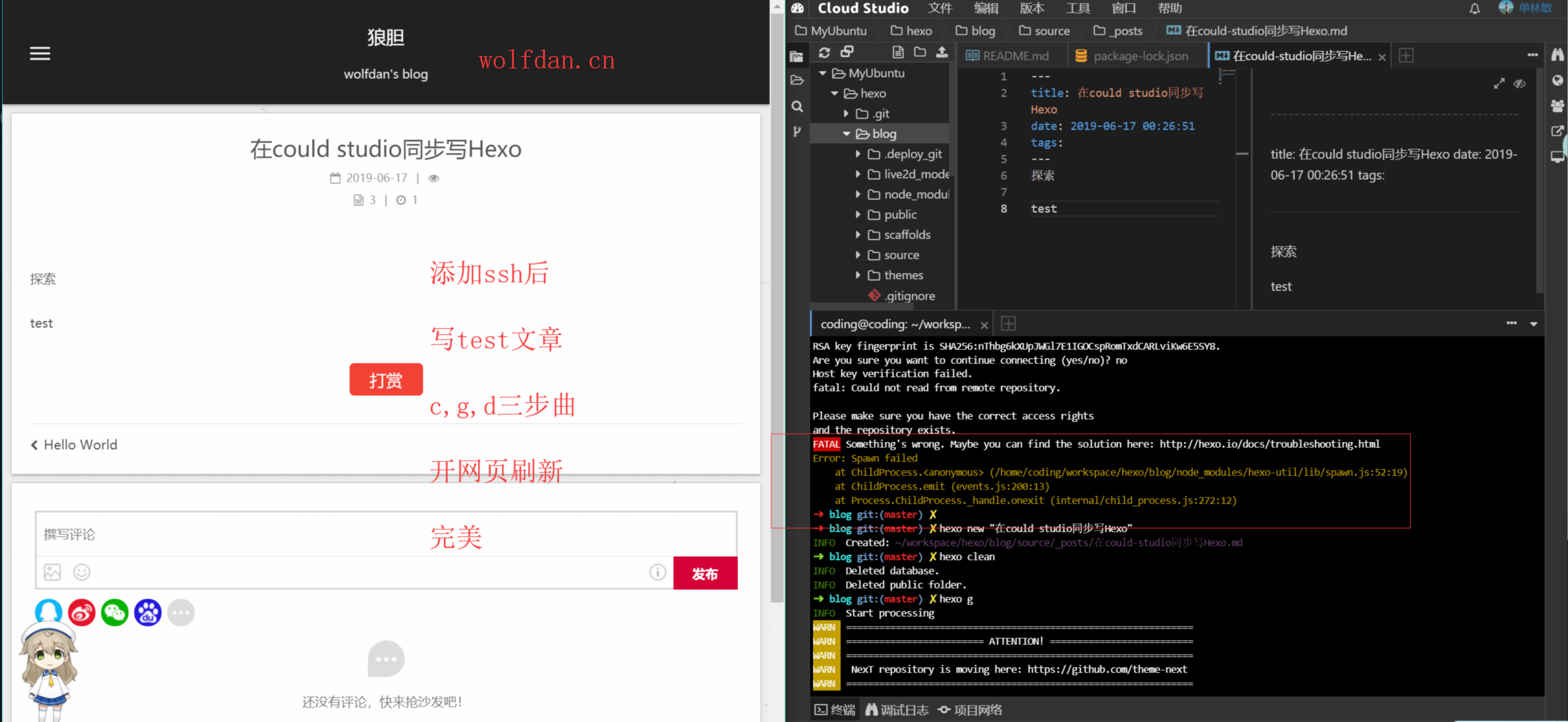
Task: Toggle the editor preview eye icon
Action: tap(1520, 83)
